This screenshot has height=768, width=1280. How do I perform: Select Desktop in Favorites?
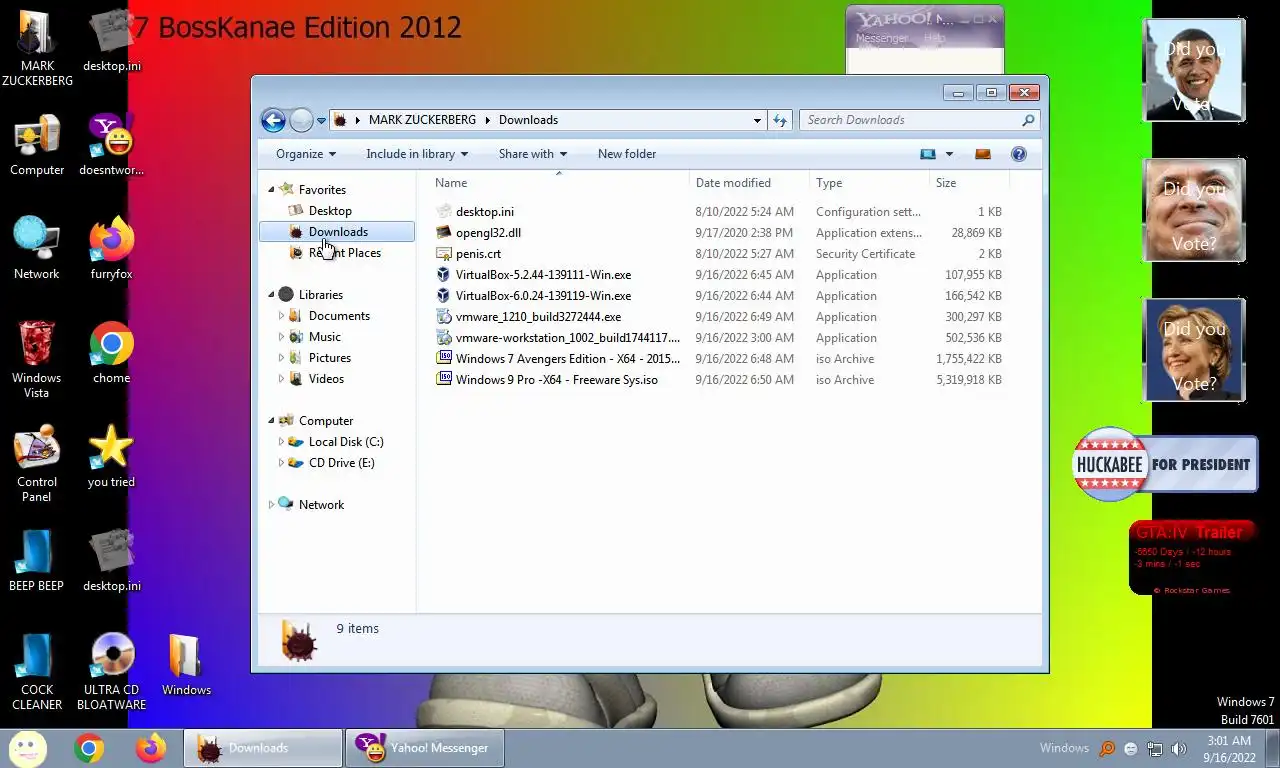(x=330, y=211)
